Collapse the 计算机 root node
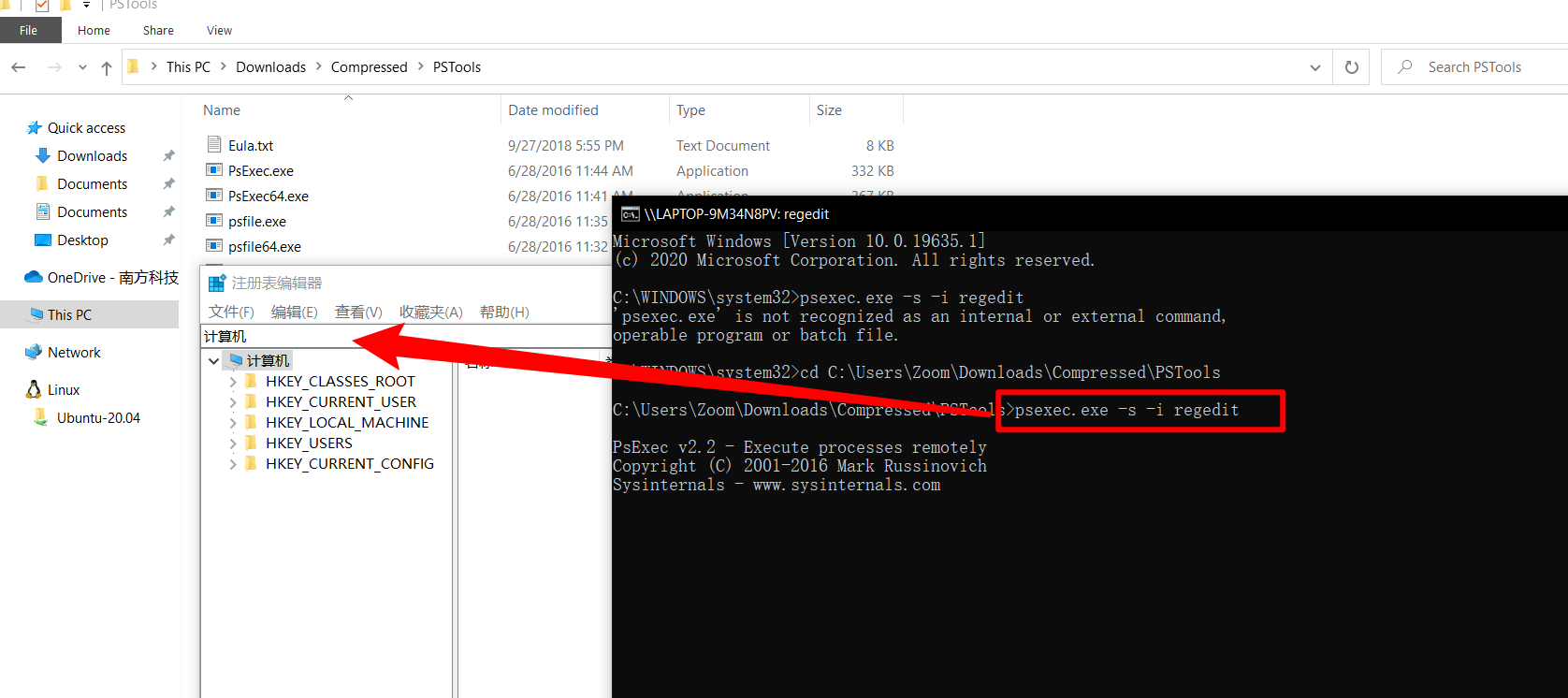Screen dimensions: 1568x698 pos(214,360)
